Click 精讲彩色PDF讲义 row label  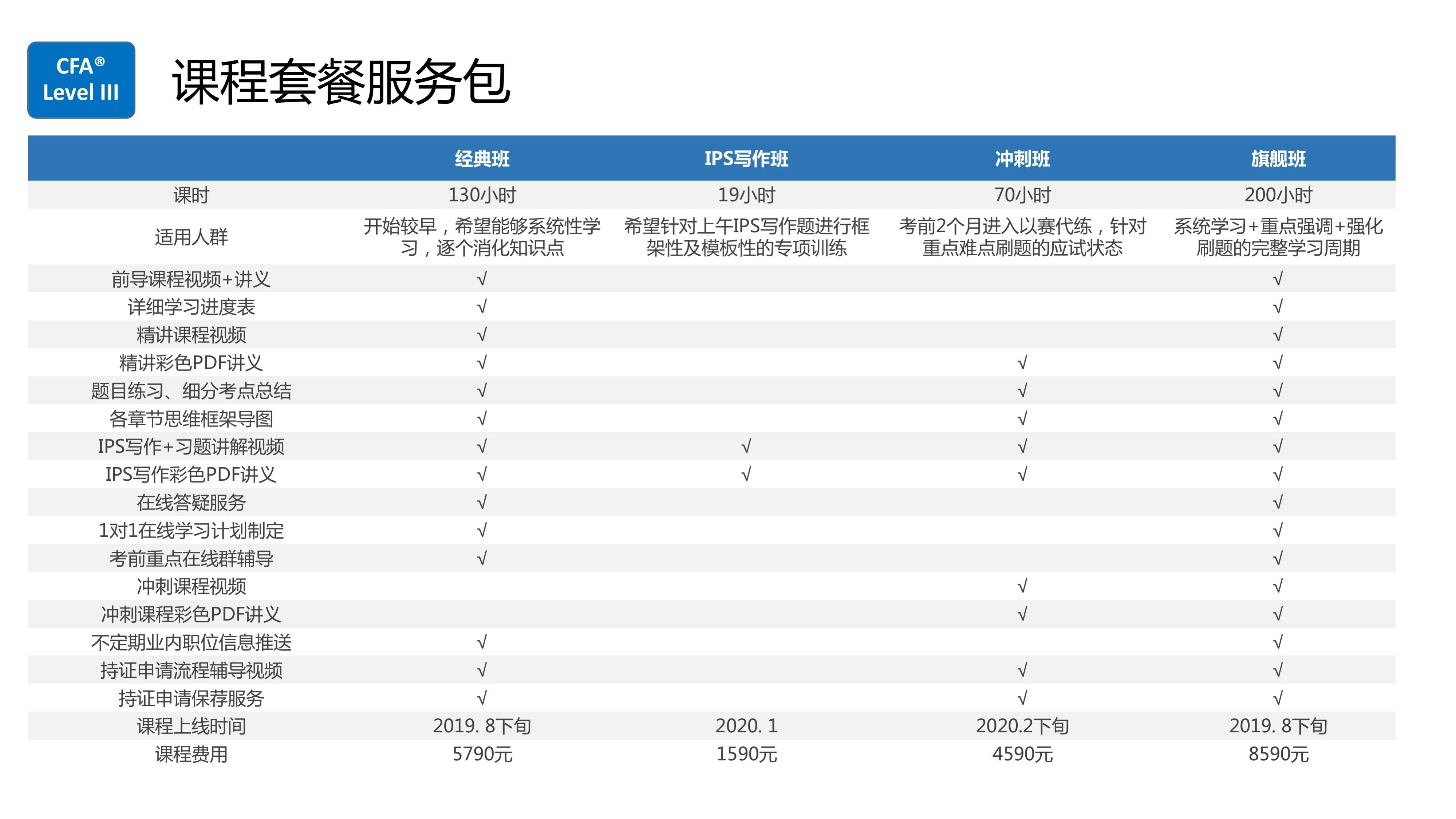click(x=191, y=362)
